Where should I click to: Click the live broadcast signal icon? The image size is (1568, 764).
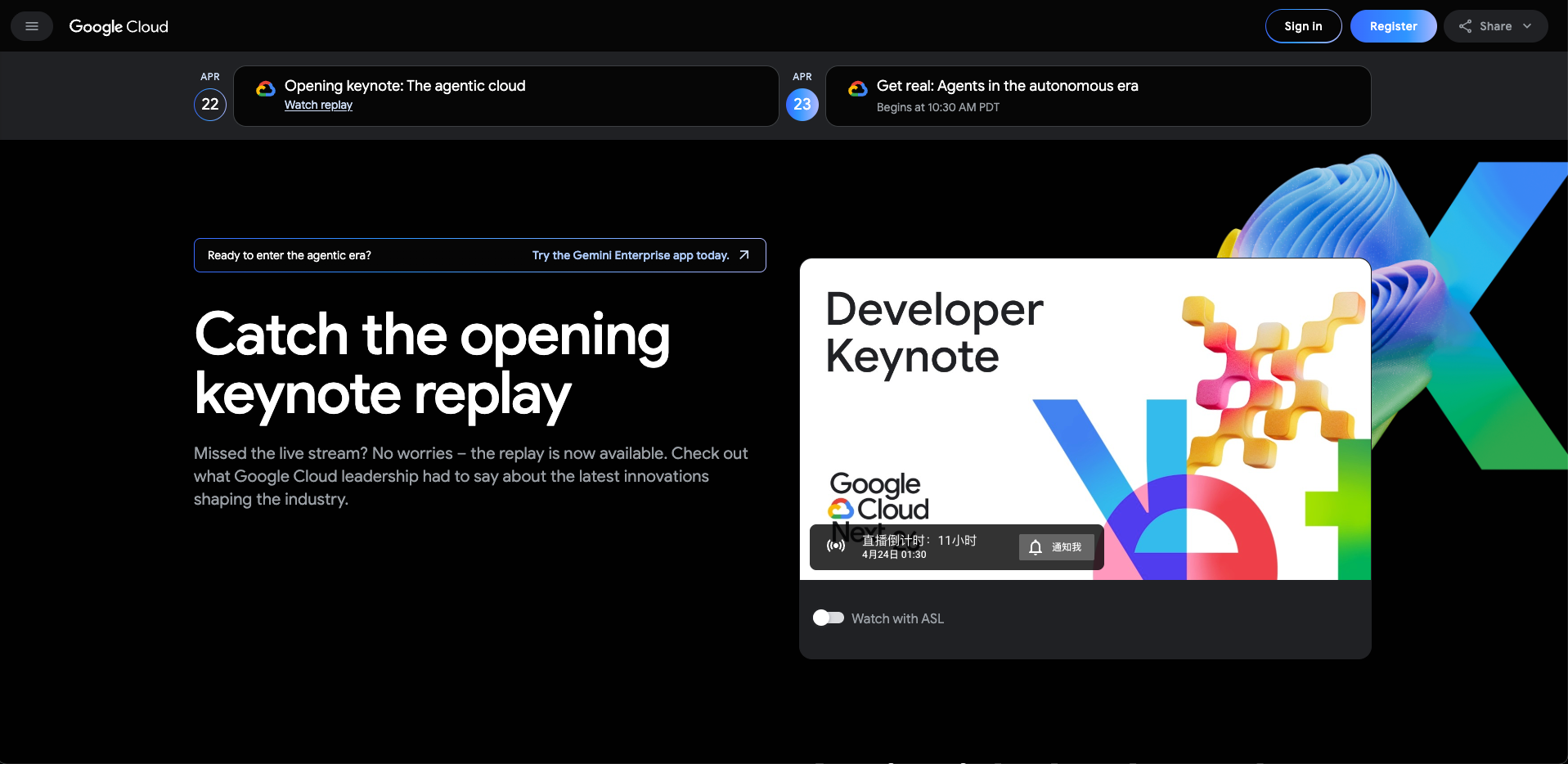(x=836, y=546)
